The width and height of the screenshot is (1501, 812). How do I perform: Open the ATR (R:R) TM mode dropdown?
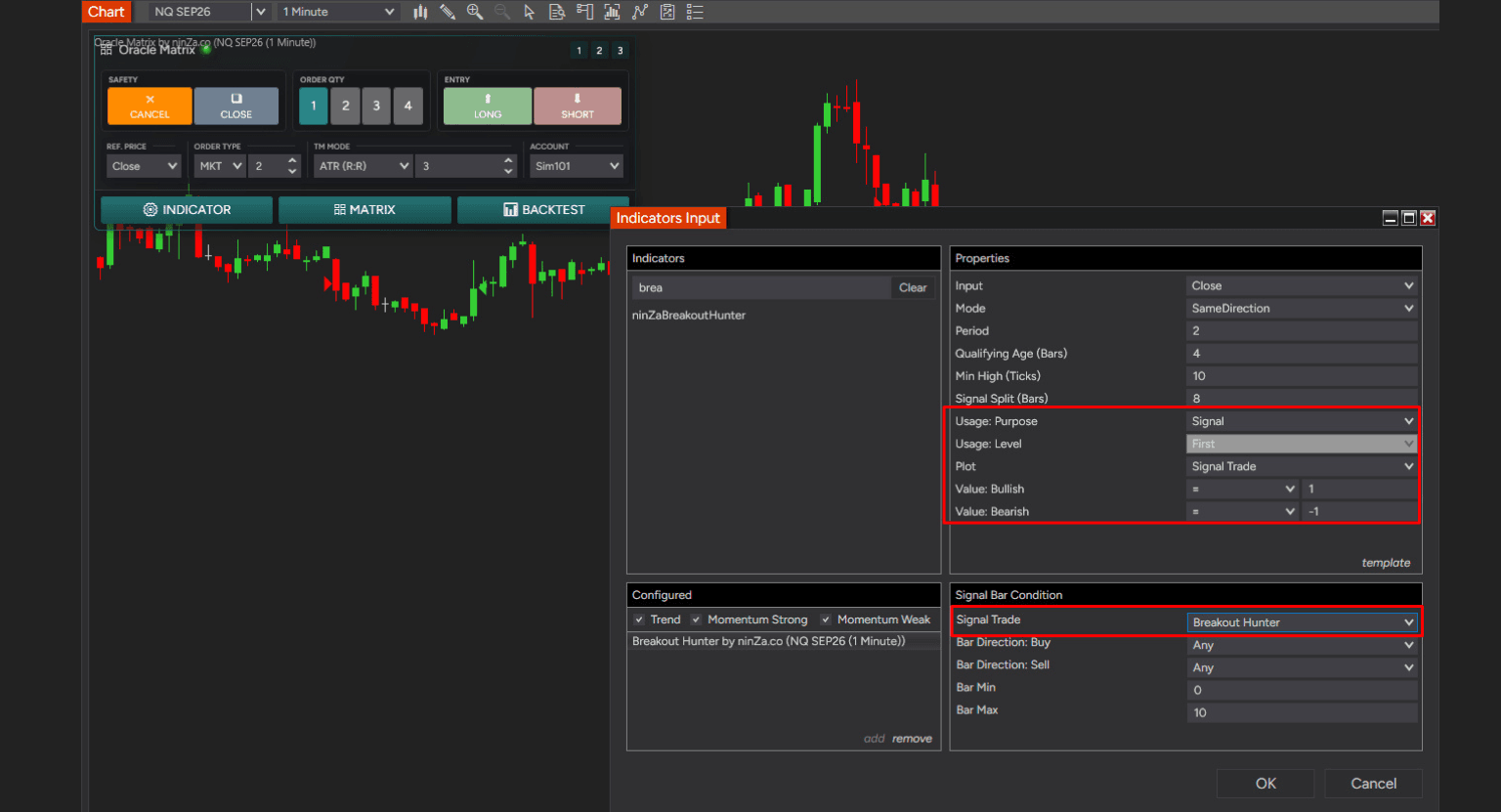[x=364, y=166]
